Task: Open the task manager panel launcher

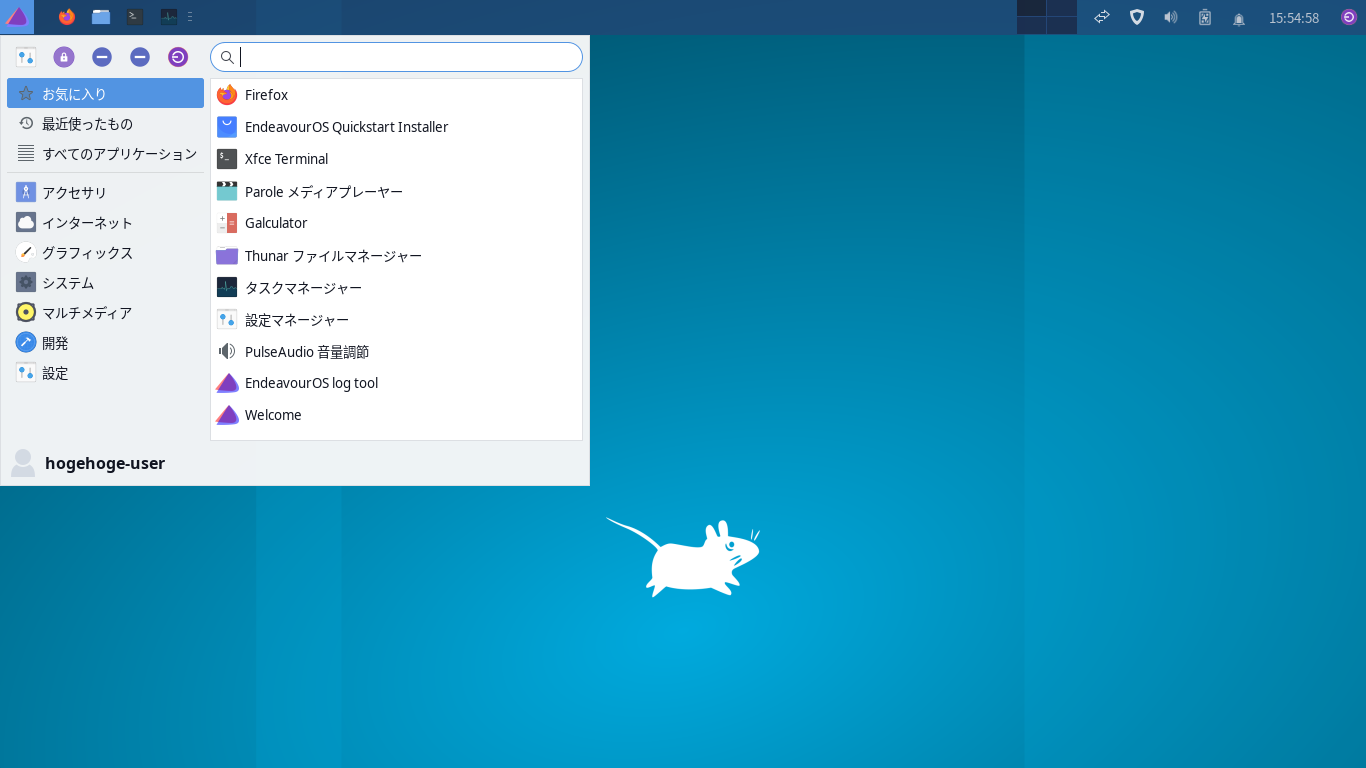Action: point(169,17)
